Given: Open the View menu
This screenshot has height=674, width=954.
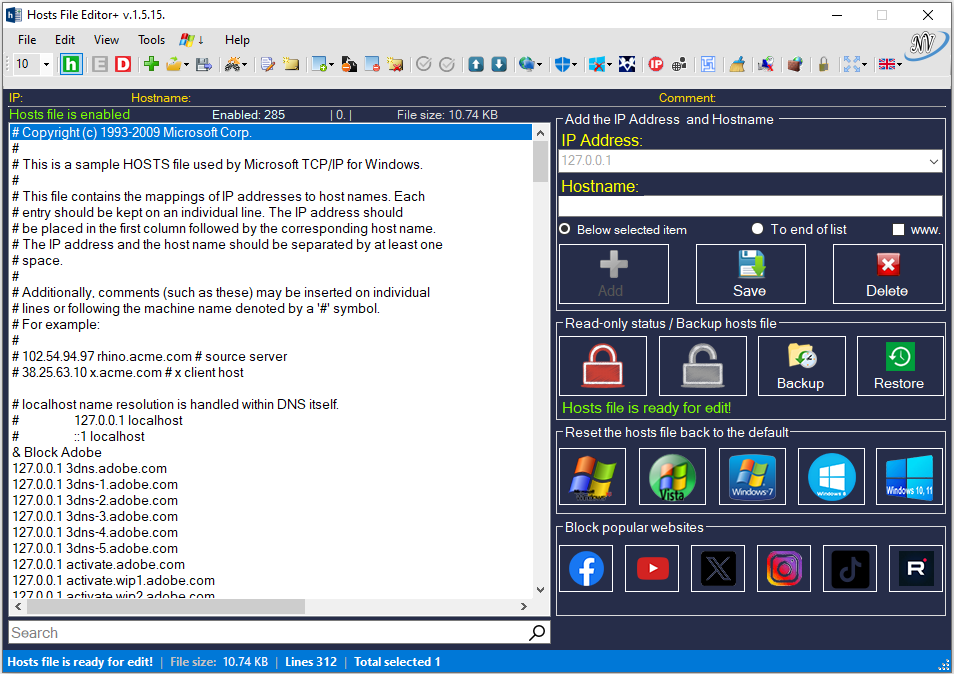Looking at the screenshot, I should click(106, 40).
